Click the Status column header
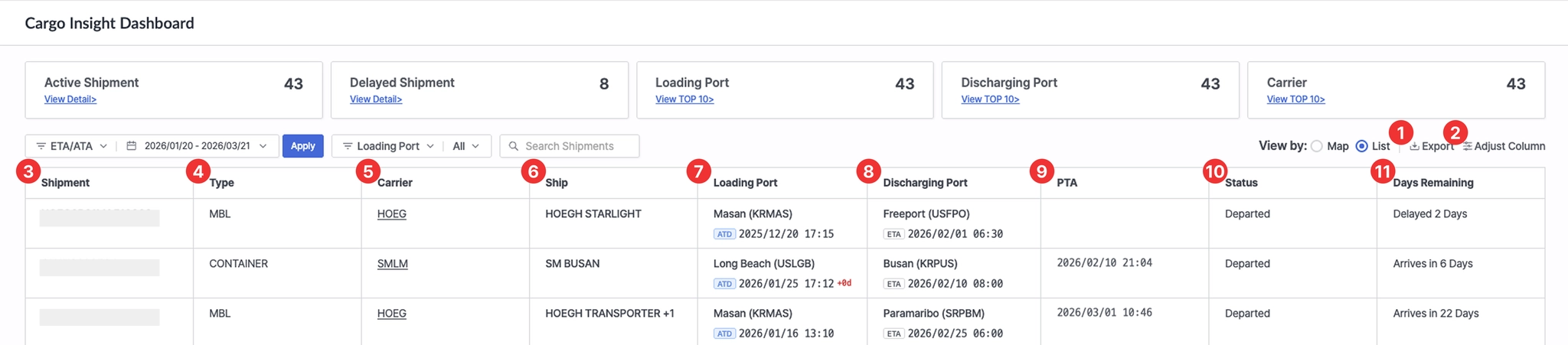The height and width of the screenshot is (345, 1568). pos(1241,183)
